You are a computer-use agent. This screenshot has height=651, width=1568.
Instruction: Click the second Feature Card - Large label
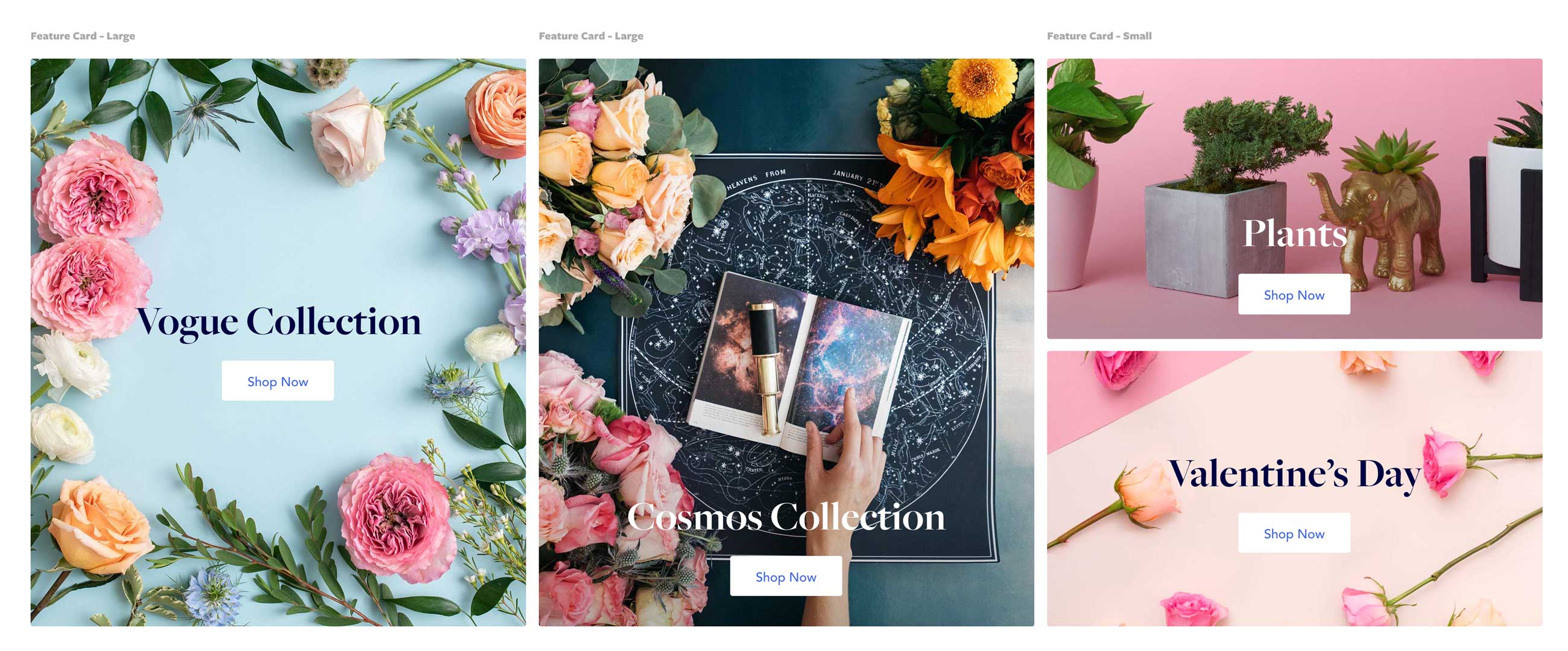(591, 36)
